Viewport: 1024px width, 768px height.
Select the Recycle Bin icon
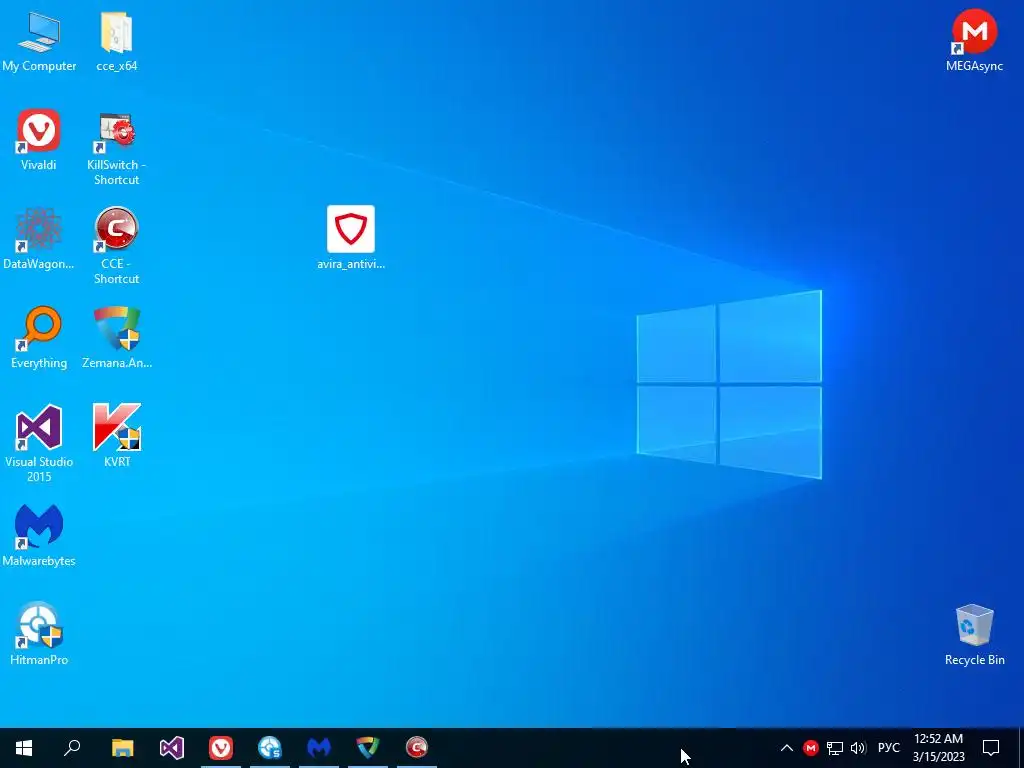[974, 635]
